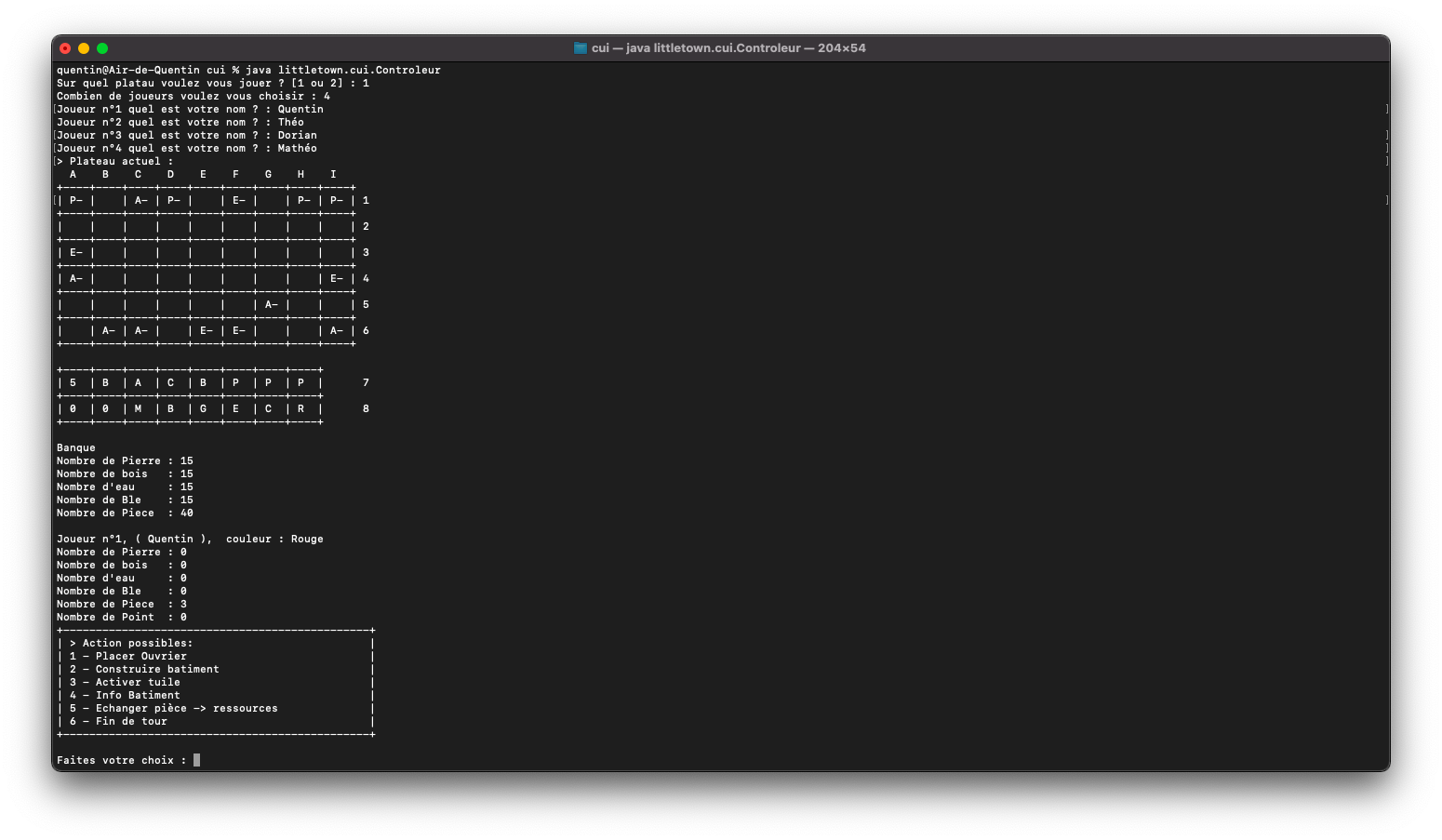Click the folder proxy icon in the title bar
The height and width of the screenshot is (840, 1442).
(x=581, y=48)
